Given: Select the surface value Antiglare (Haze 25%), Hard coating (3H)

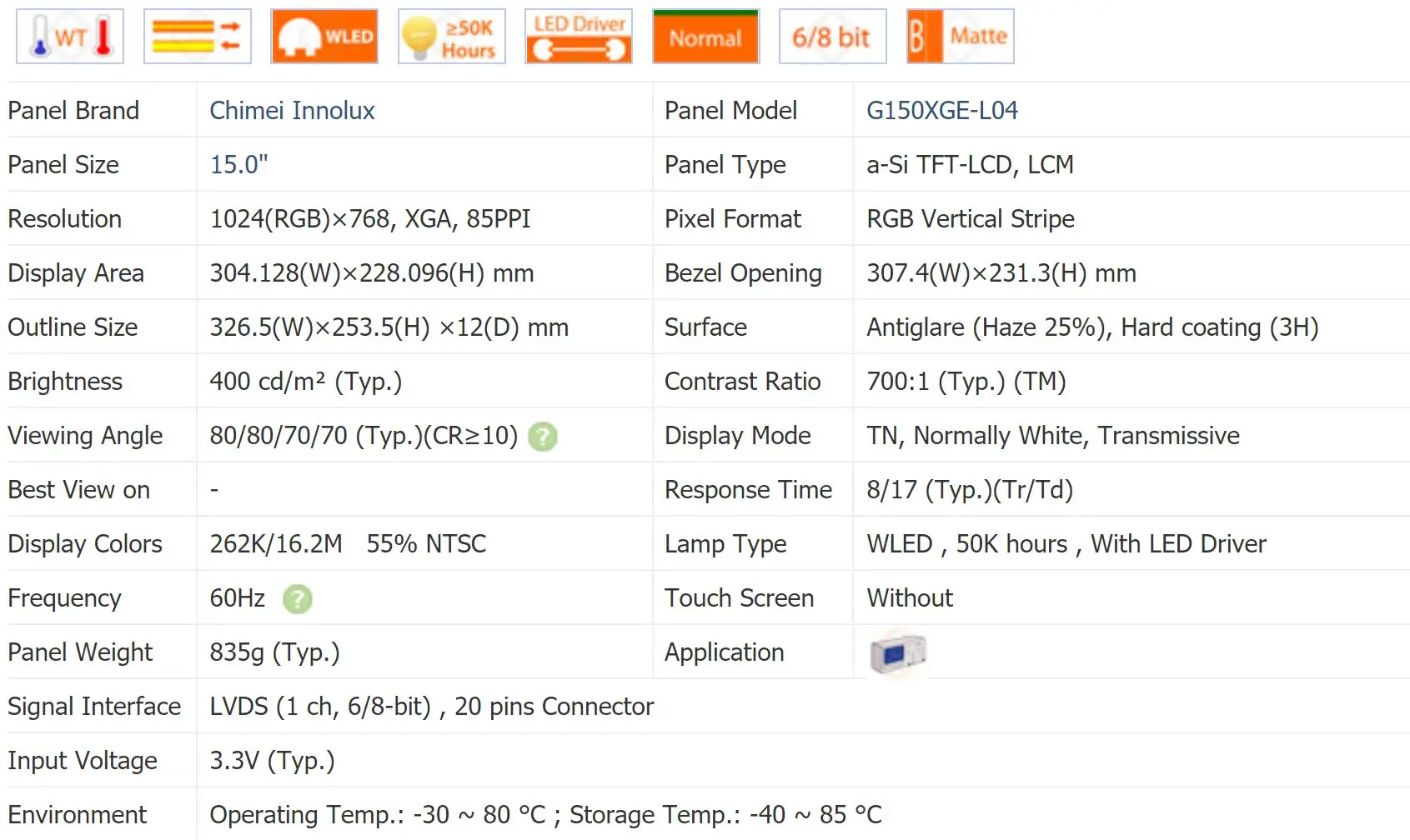Looking at the screenshot, I should point(1092,327).
